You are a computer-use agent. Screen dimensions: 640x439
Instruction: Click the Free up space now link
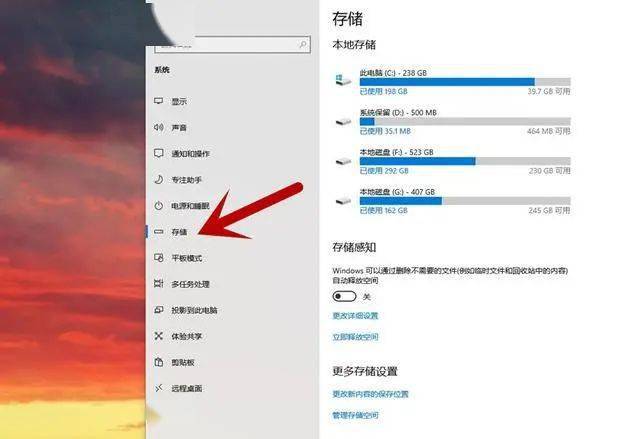click(x=355, y=337)
